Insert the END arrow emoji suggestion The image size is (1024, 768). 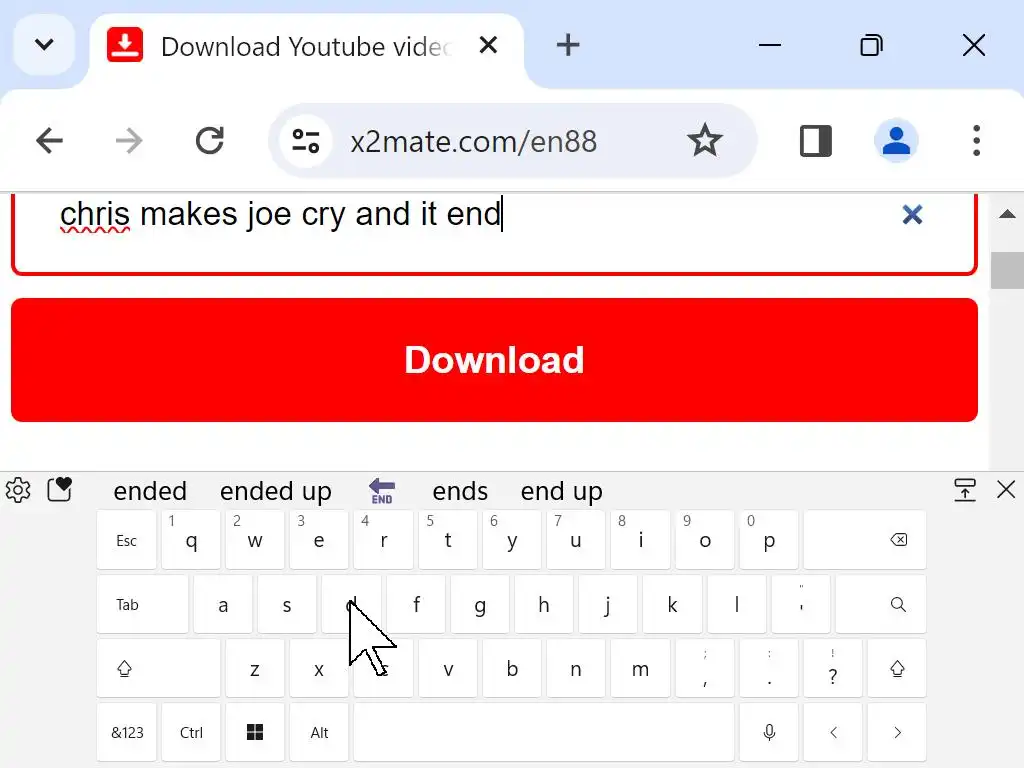(x=382, y=491)
